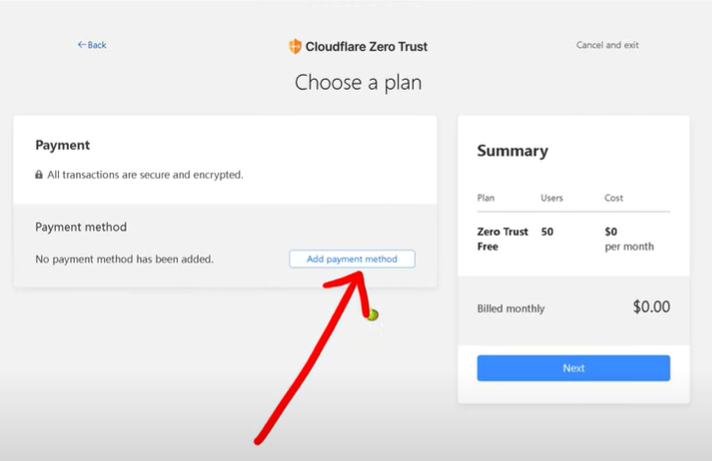Click the Billed monthly label
The width and height of the screenshot is (712, 461).
pyautogui.click(x=511, y=308)
